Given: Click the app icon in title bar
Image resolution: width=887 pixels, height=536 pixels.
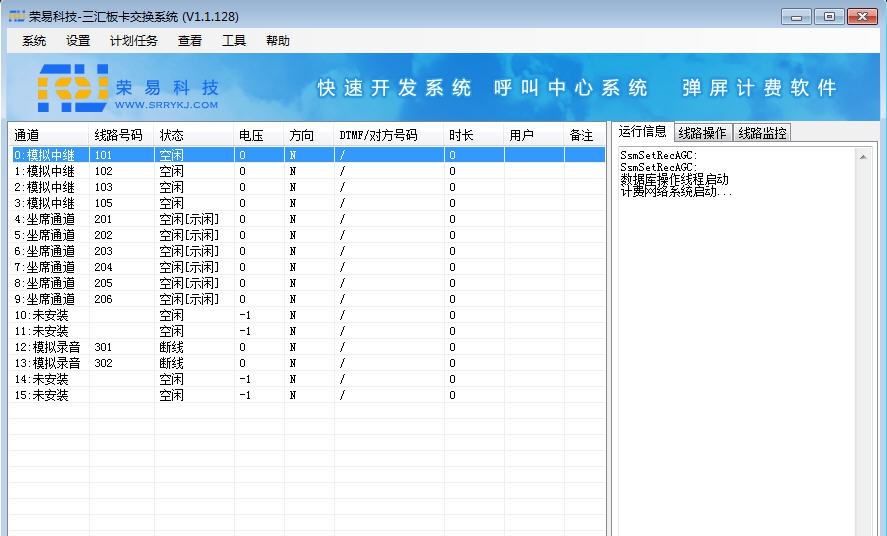Looking at the screenshot, I should pyautogui.click(x=16, y=17).
